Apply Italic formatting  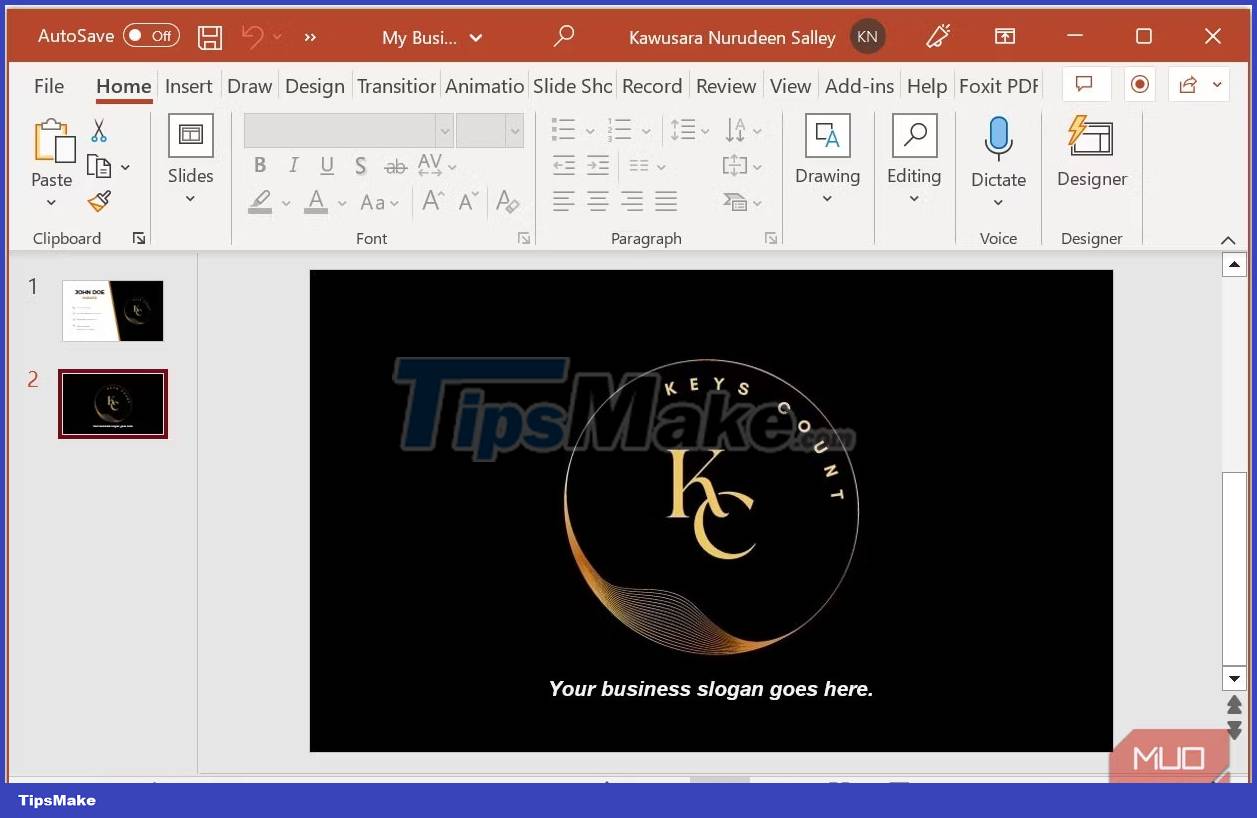point(293,165)
